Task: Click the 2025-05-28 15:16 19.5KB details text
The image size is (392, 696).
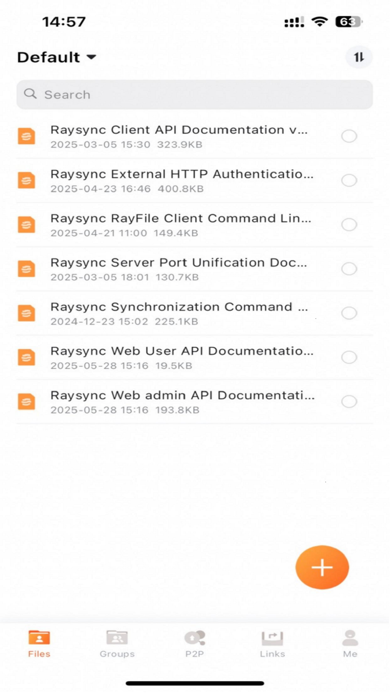Action: click(121, 366)
